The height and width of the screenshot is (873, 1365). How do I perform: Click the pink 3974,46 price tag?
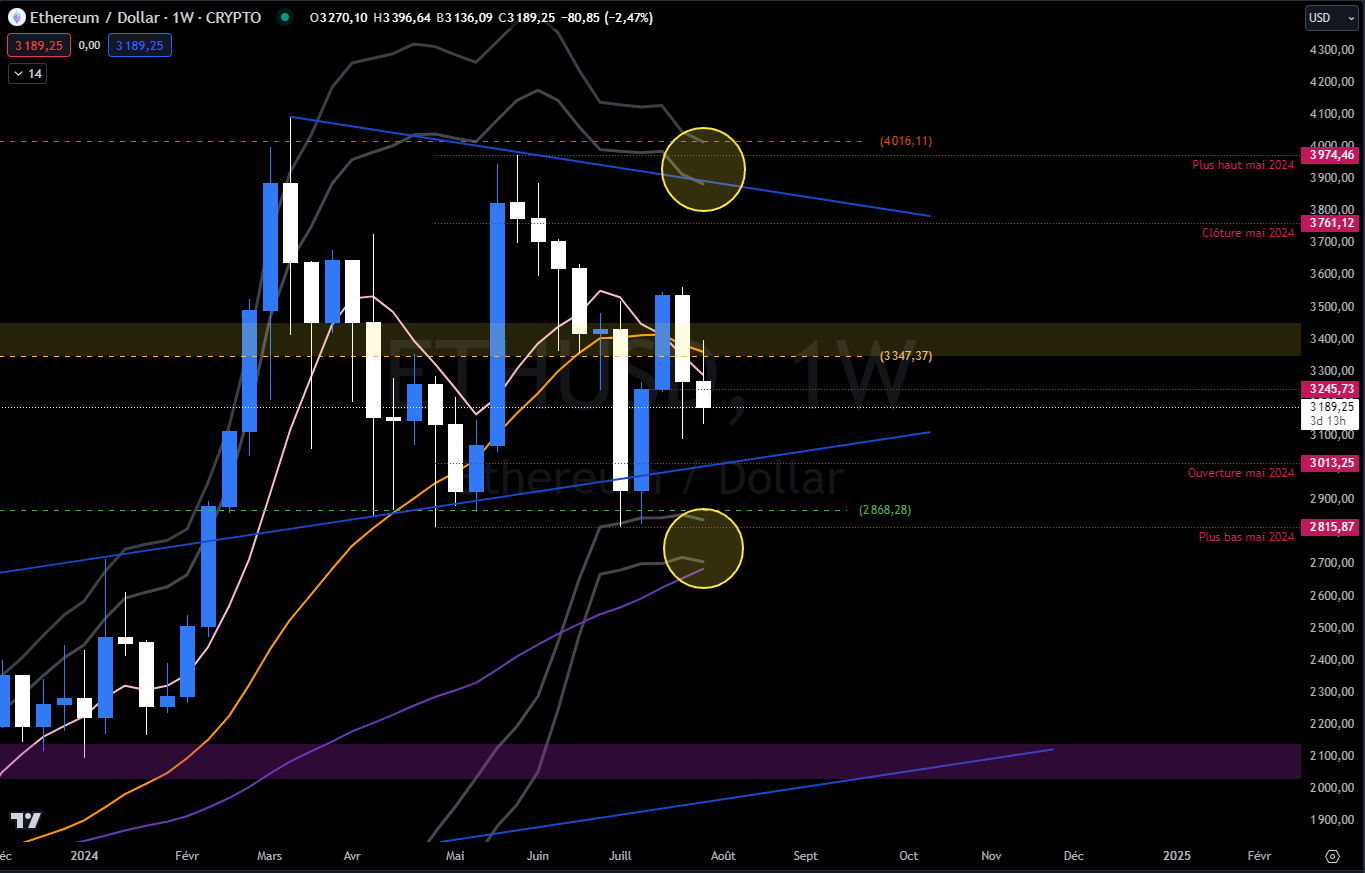coord(1330,154)
